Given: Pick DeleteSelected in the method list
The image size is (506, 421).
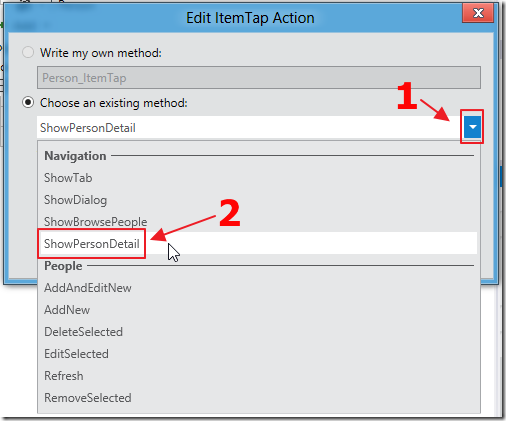Looking at the screenshot, I should [x=83, y=332].
